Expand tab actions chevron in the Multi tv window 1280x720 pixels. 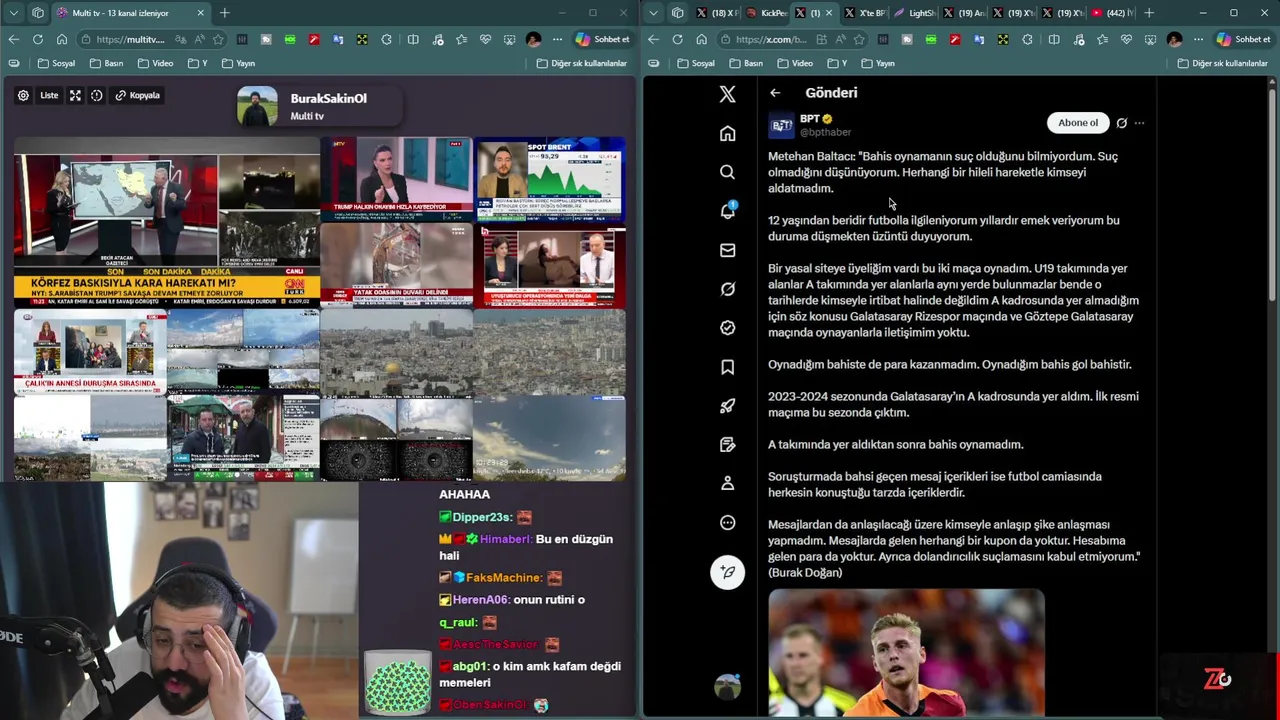click(x=13, y=13)
